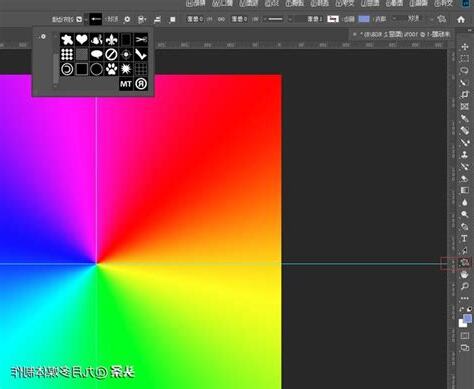Select the Clone Stamp tool
The image size is (474, 389).
tap(465, 154)
